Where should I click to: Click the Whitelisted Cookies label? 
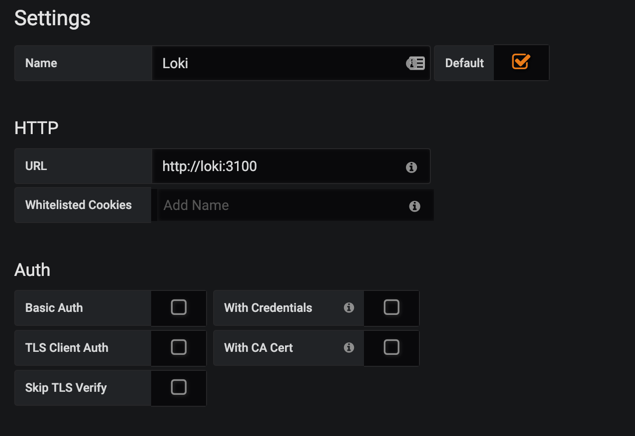coord(78,205)
